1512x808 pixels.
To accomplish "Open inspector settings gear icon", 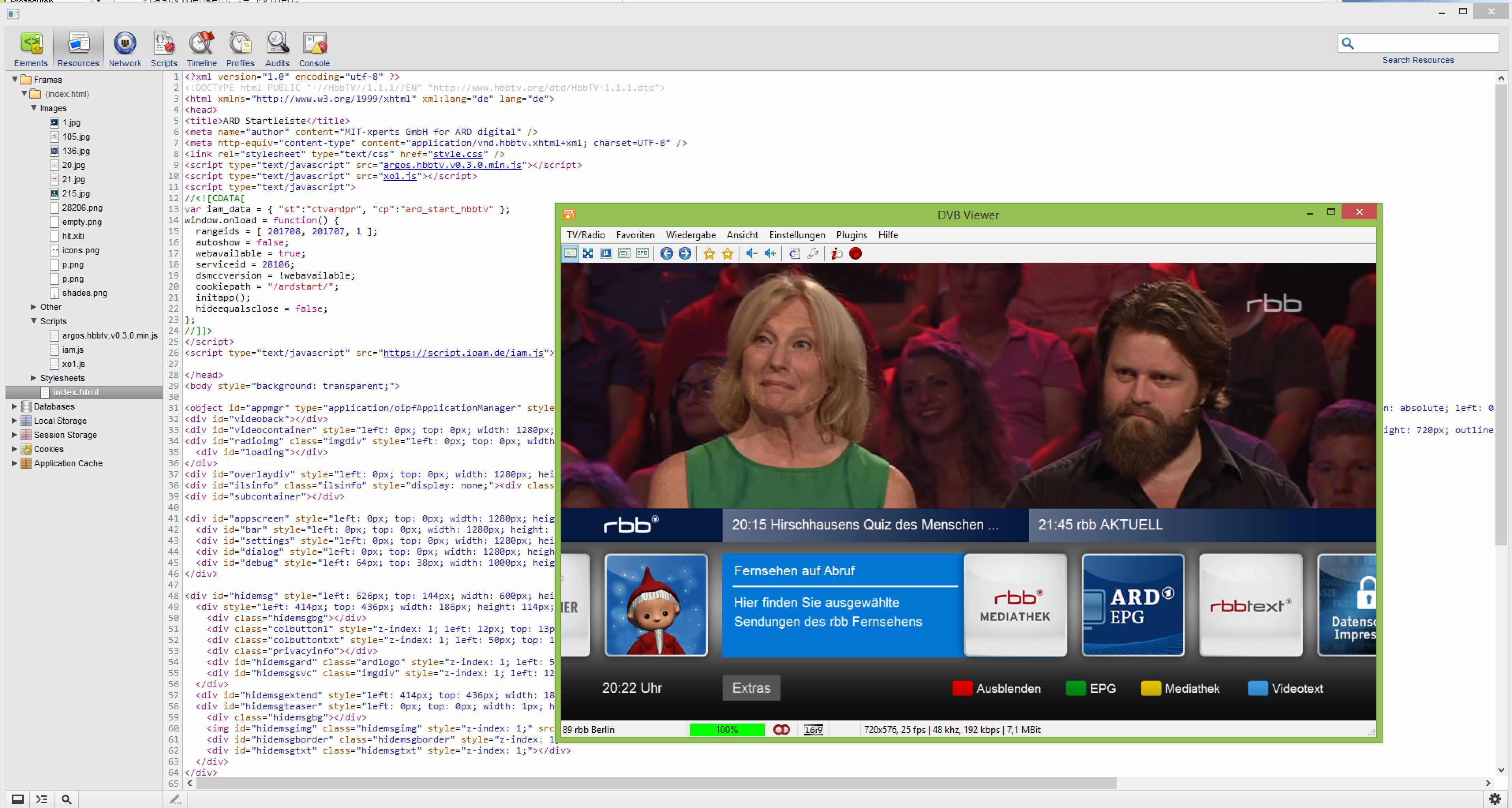I will point(1494,799).
